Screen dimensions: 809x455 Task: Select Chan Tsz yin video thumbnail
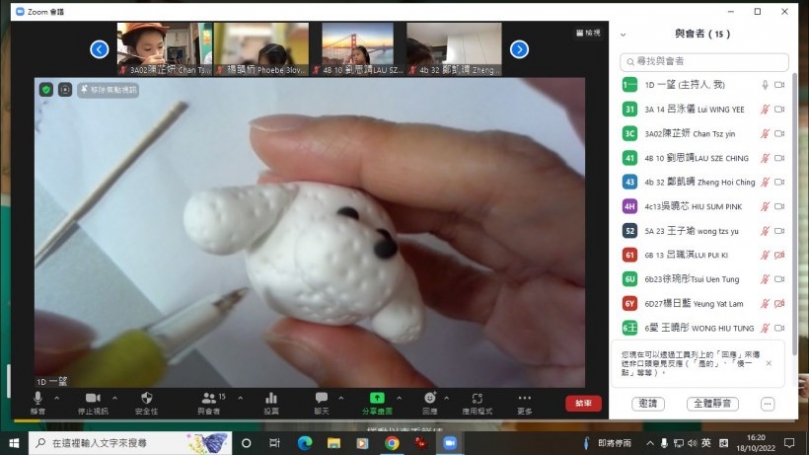click(x=164, y=49)
